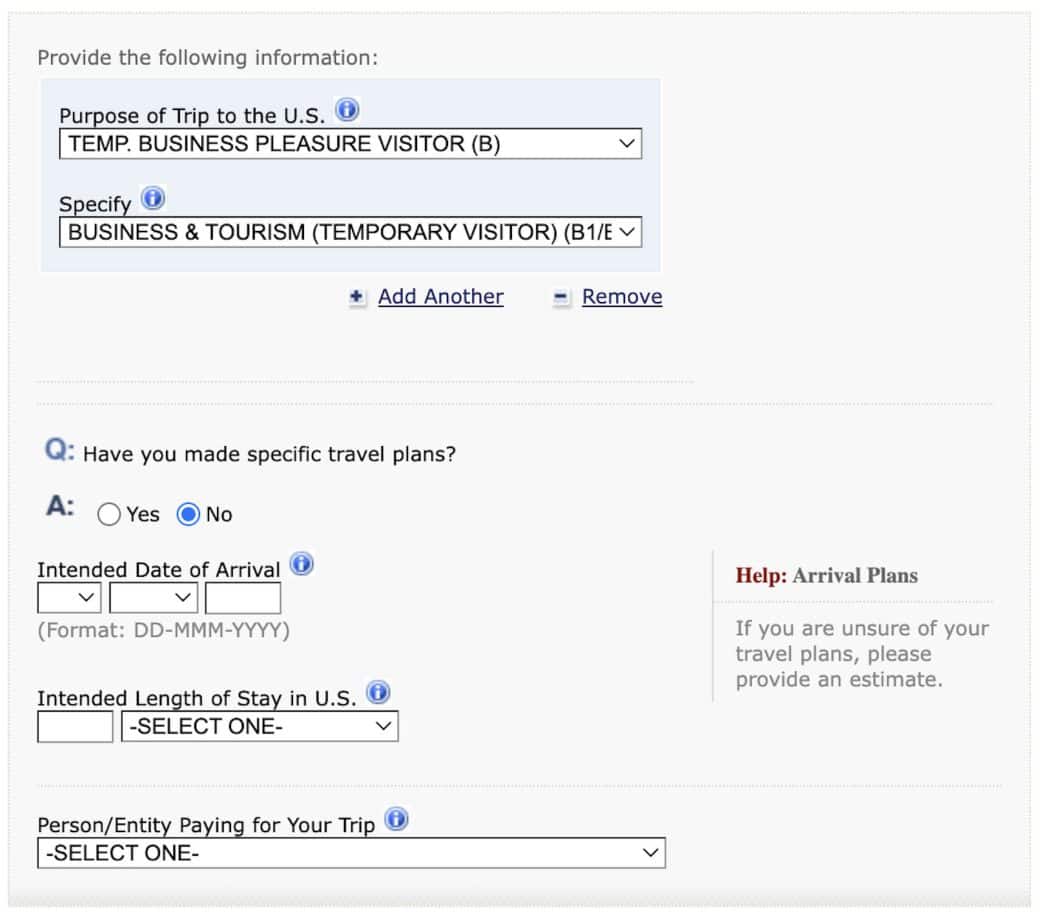
Task: Expand the Specify visa type dropdown
Action: pyautogui.click(x=350, y=233)
